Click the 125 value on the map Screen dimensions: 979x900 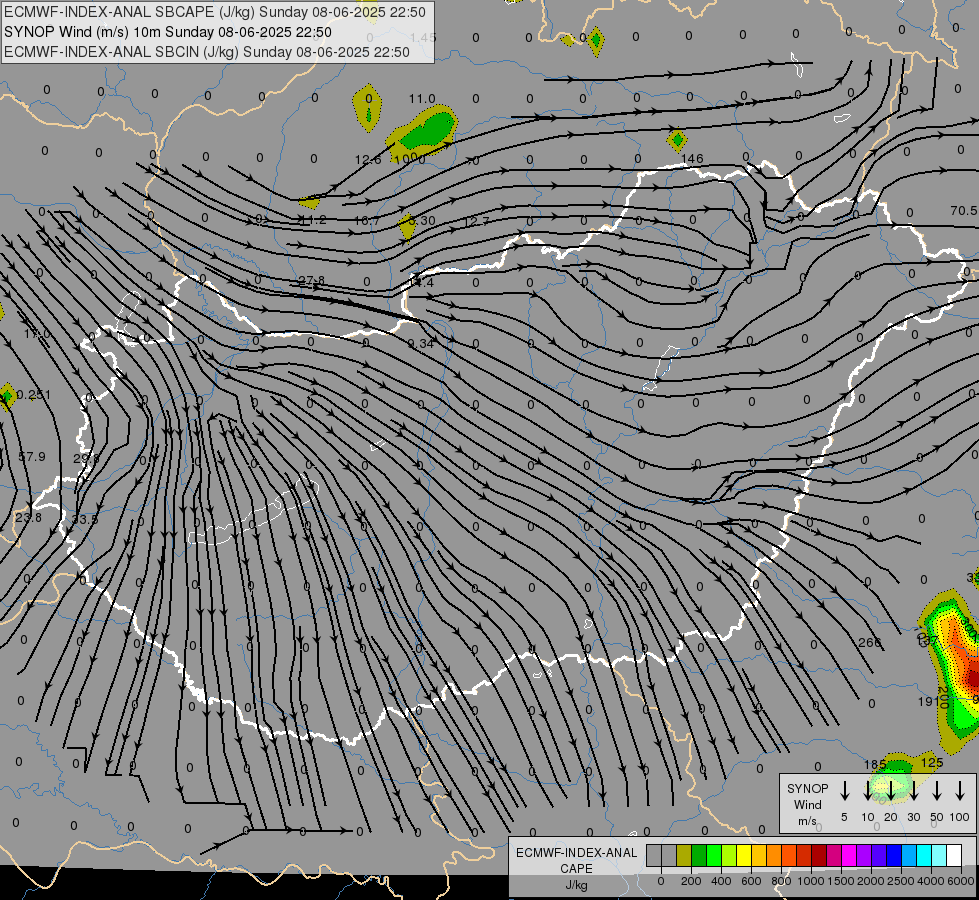coord(932,762)
